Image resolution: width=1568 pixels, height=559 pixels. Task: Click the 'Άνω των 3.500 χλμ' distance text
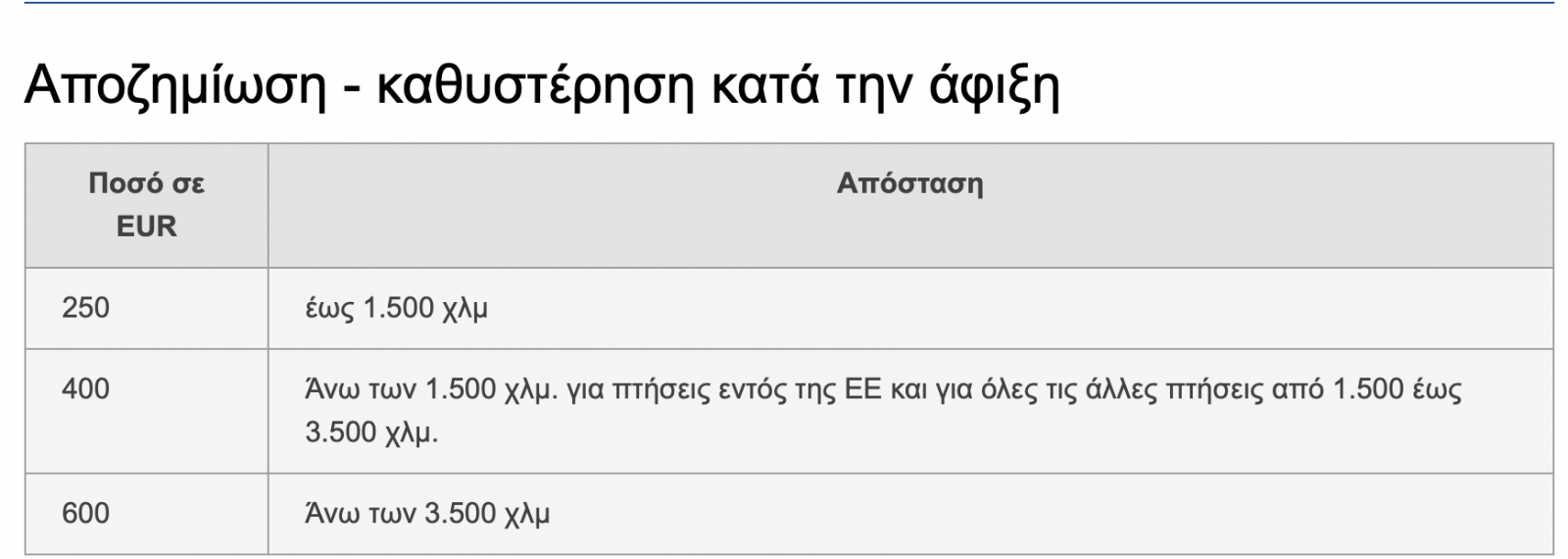pos(427,513)
